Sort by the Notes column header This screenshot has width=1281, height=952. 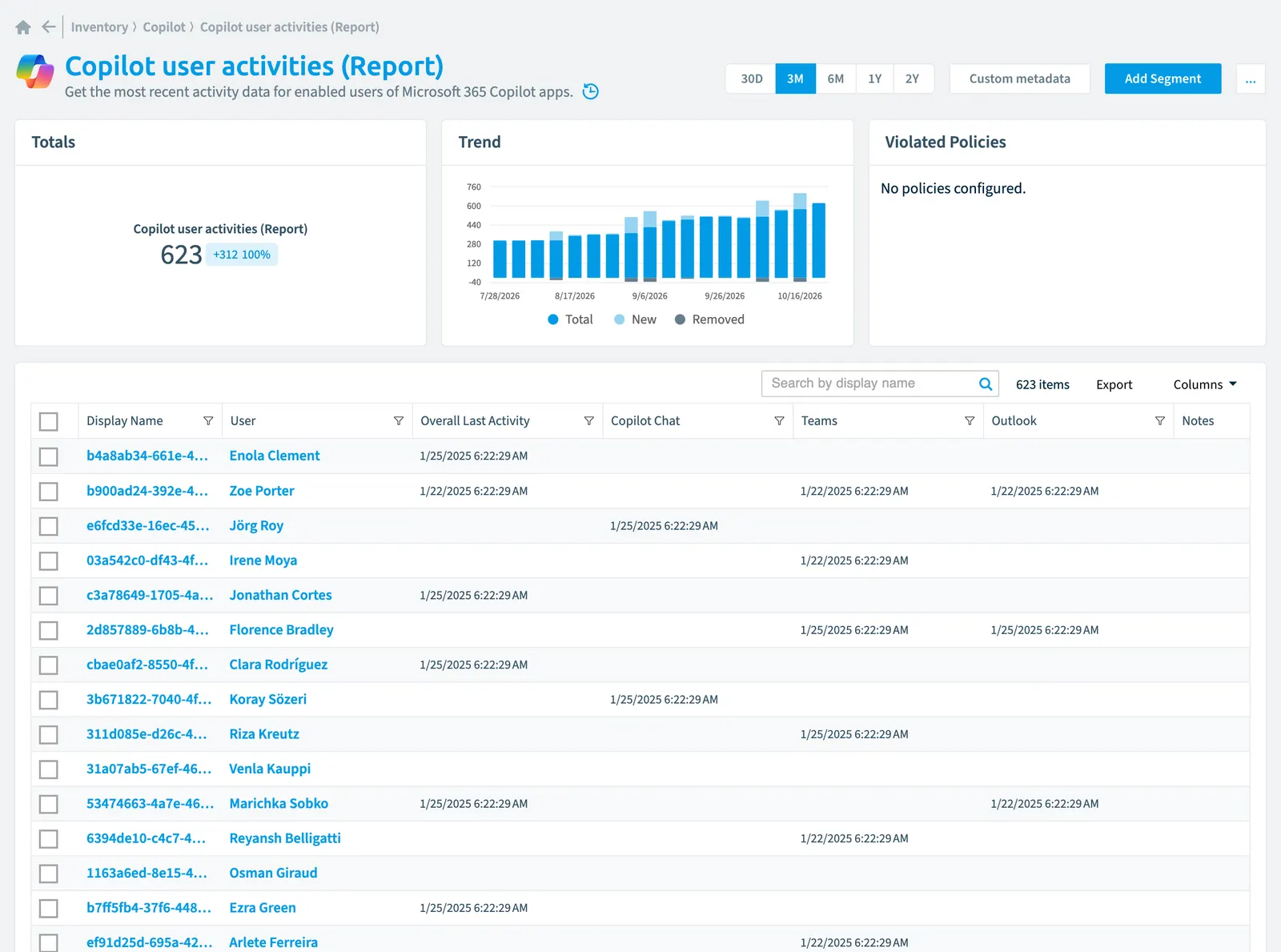click(1198, 421)
